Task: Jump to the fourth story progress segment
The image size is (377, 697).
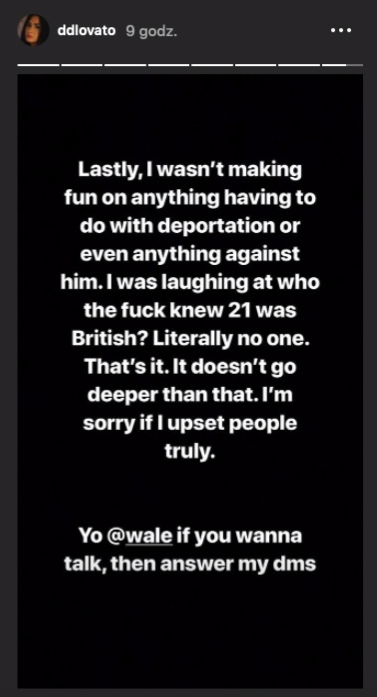Action: [169, 65]
